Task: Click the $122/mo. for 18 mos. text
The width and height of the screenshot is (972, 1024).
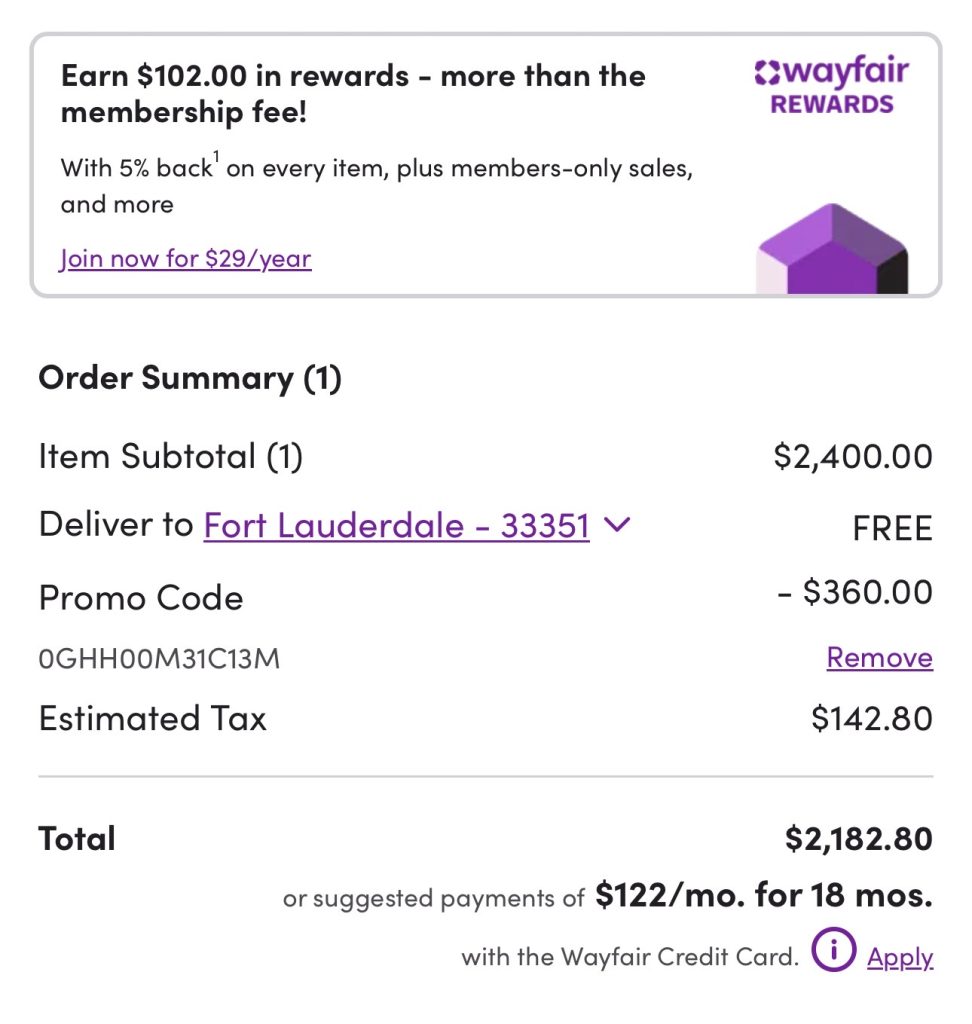Action: pyautogui.click(x=763, y=895)
